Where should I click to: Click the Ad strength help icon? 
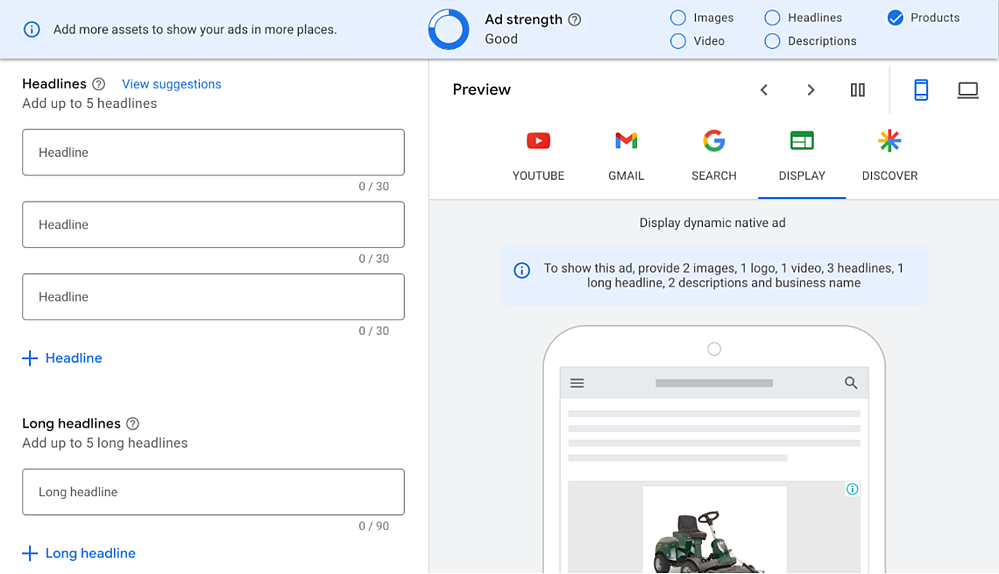tap(575, 20)
